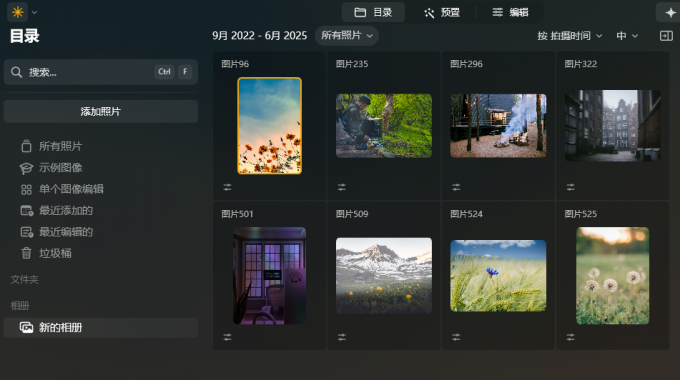Click the 文件夹 section header
680x380 pixels.
pos(25,280)
